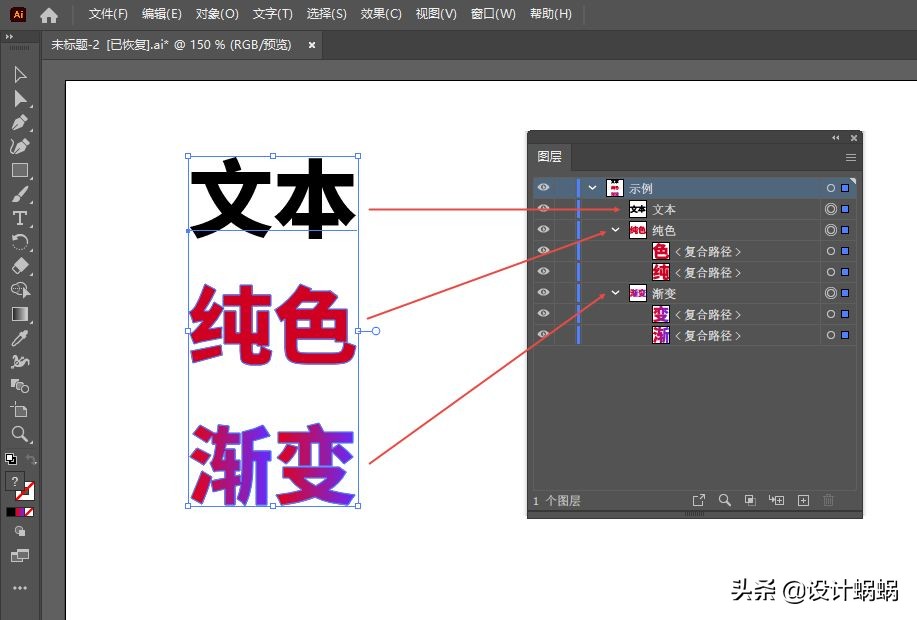Hide the 示例 layer
The width and height of the screenshot is (917, 620).
543,187
